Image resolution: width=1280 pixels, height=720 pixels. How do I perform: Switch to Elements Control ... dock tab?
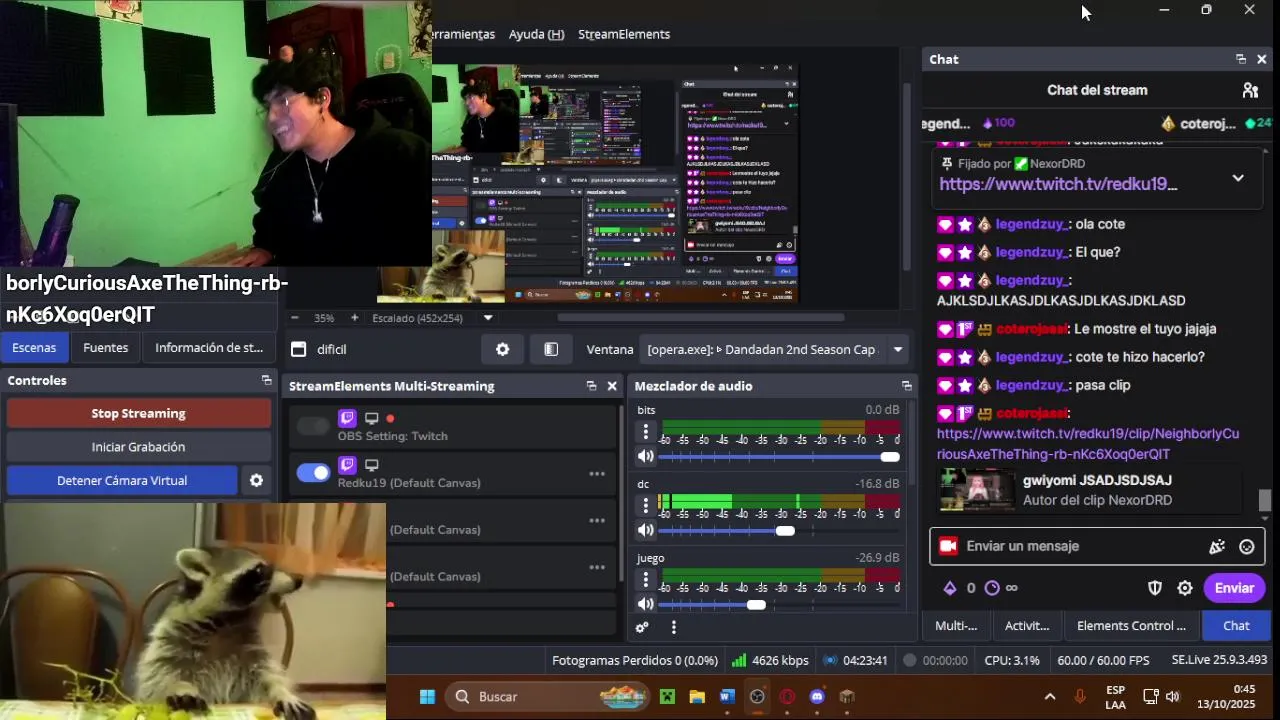pos(1131,626)
